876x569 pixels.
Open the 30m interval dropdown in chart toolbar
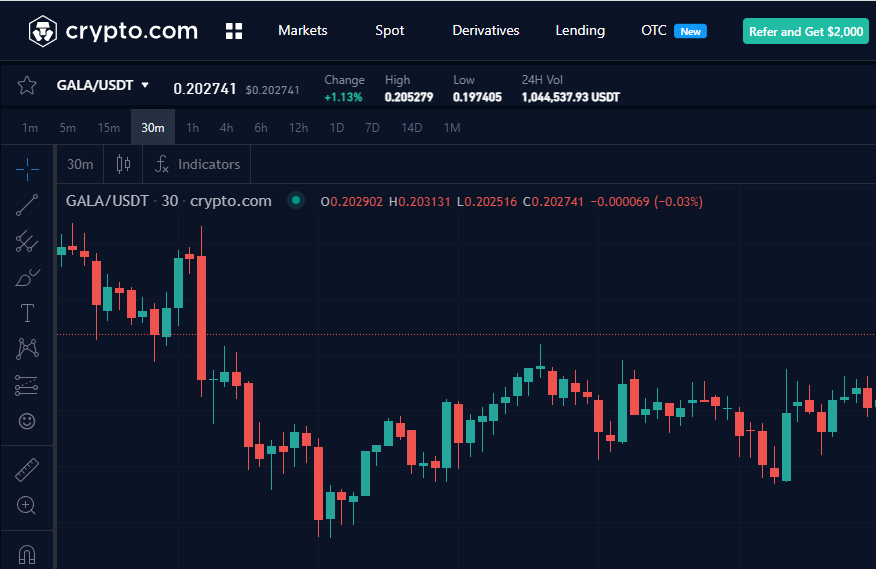tap(80, 164)
